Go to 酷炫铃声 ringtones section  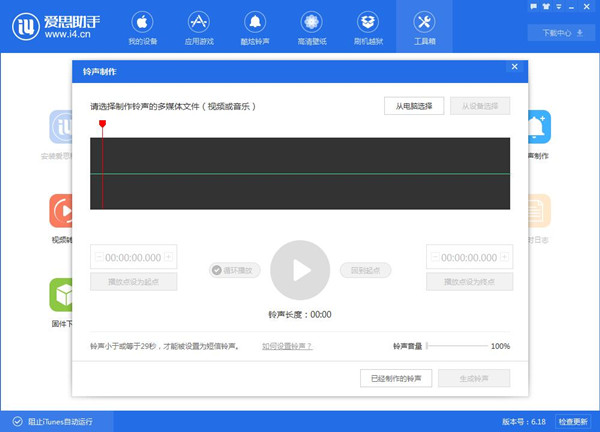click(255, 28)
